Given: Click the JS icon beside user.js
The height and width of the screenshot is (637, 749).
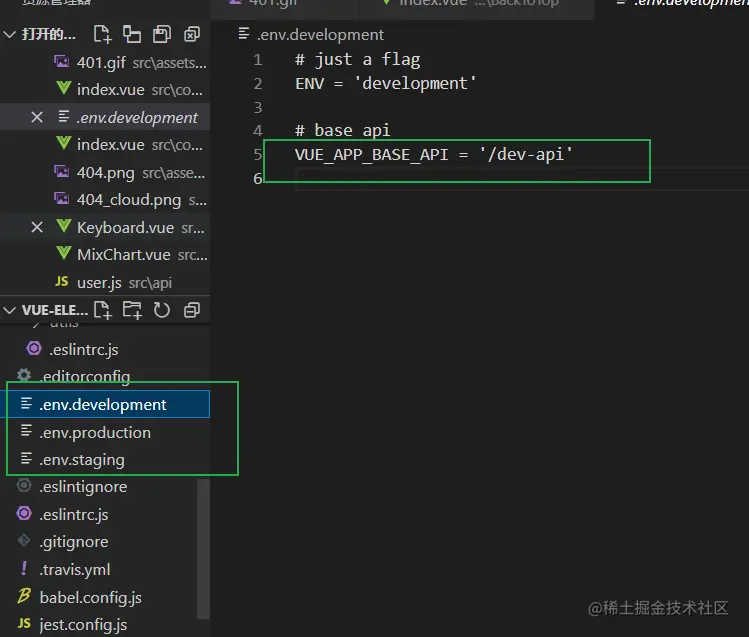Looking at the screenshot, I should tap(62, 281).
